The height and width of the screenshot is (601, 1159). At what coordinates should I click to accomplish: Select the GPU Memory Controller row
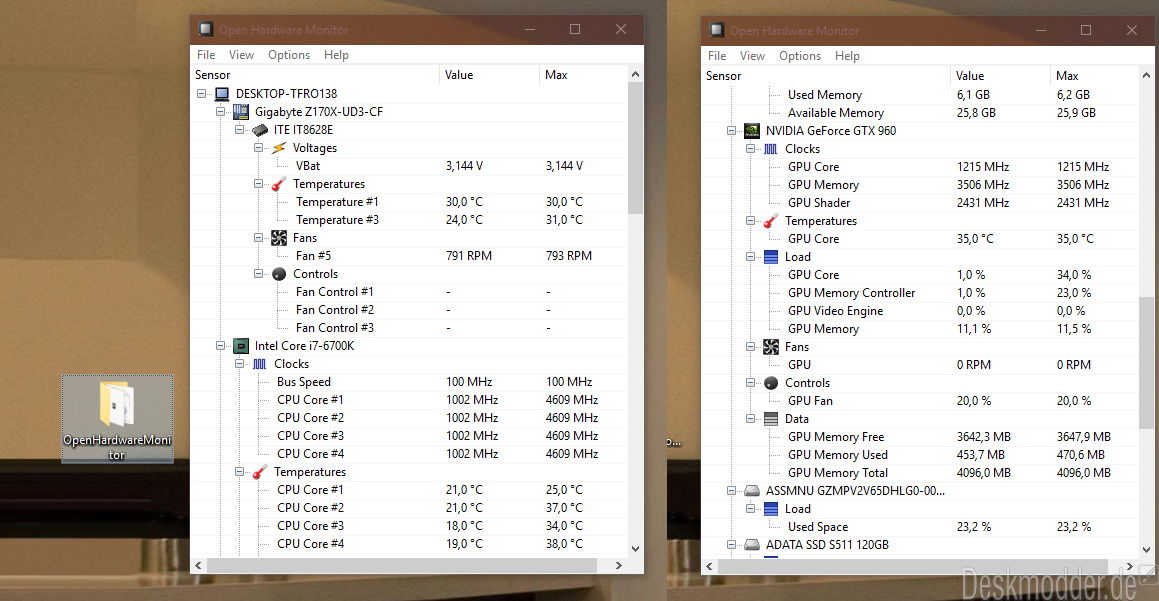click(920, 293)
